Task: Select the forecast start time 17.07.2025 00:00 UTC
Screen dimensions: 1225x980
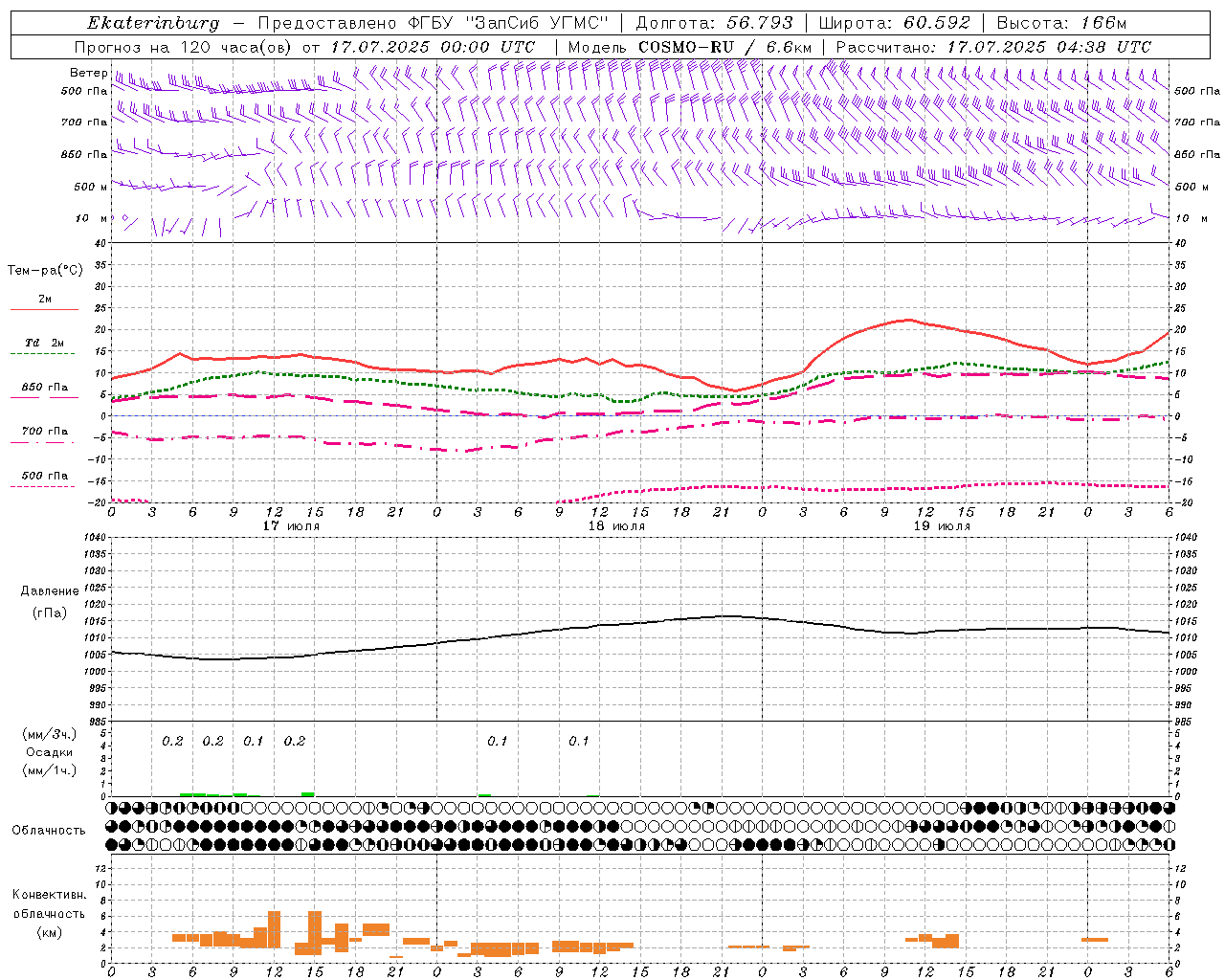Action: 433,47
